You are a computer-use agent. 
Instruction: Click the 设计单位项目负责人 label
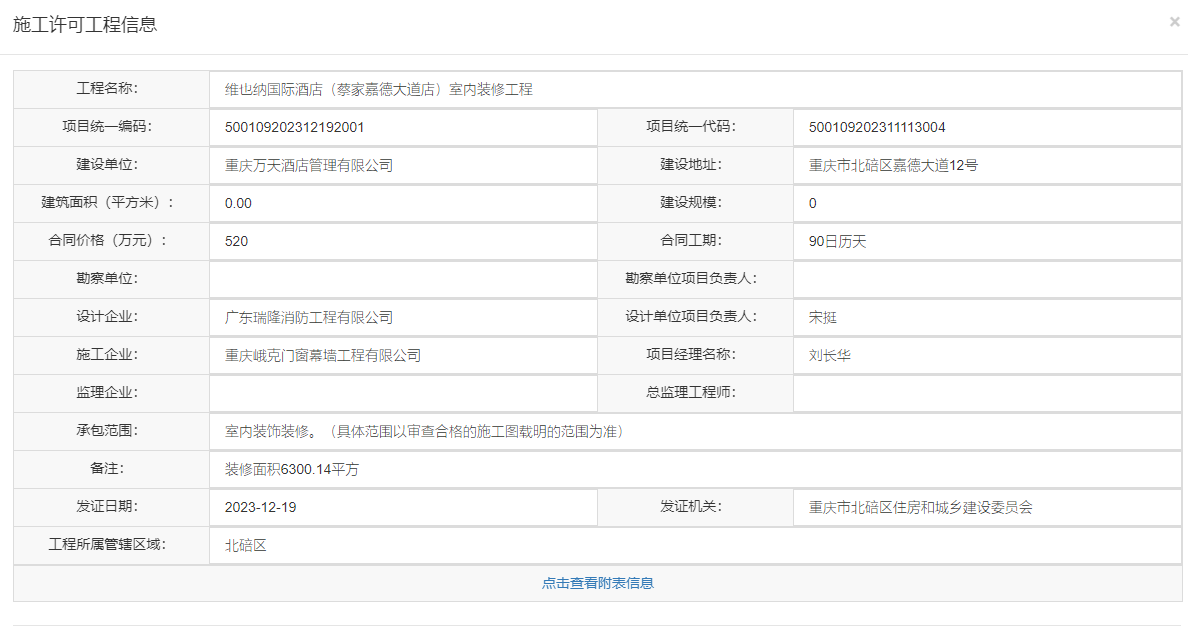point(691,317)
